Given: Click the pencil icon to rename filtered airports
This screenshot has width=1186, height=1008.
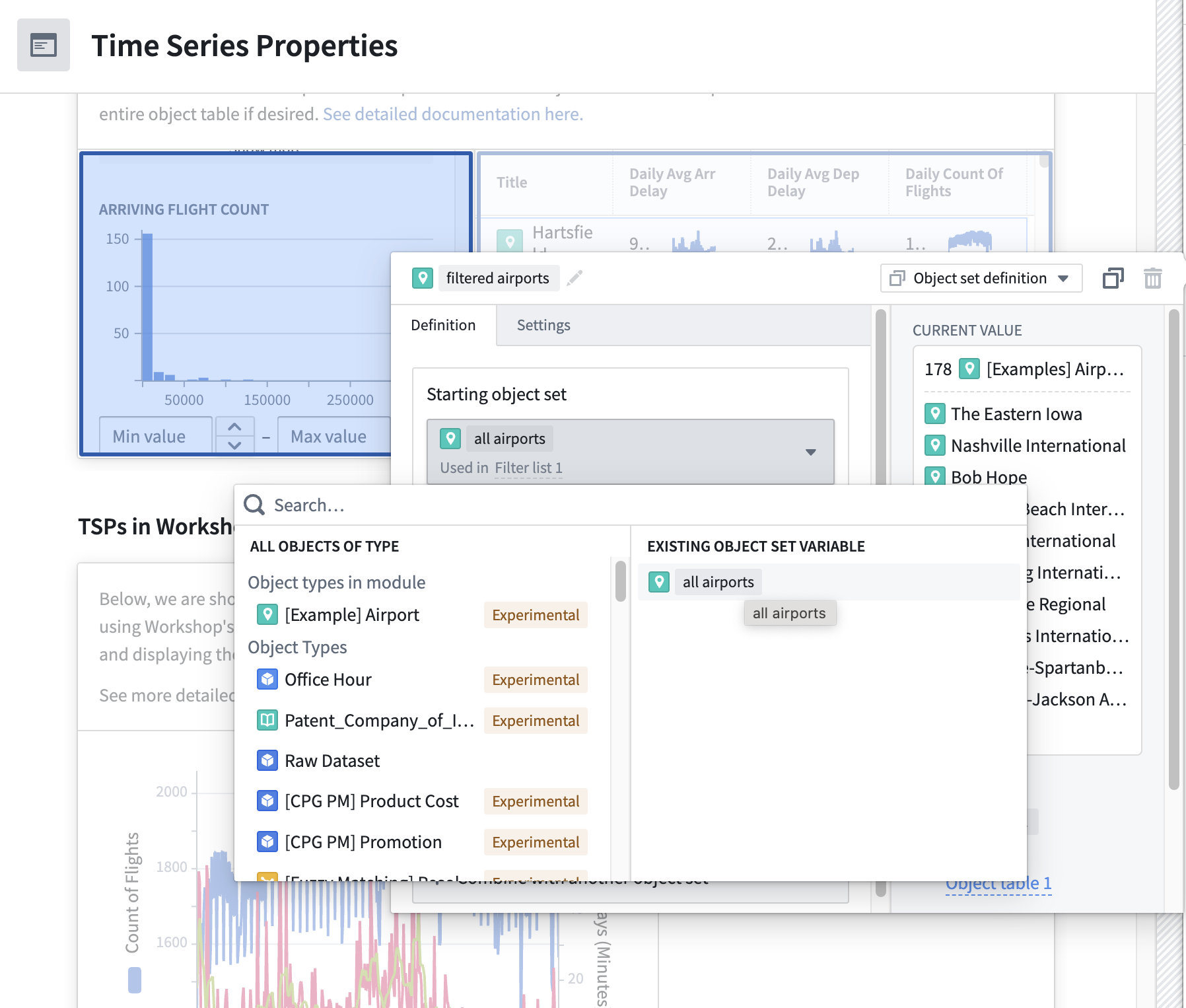Looking at the screenshot, I should 575,278.
